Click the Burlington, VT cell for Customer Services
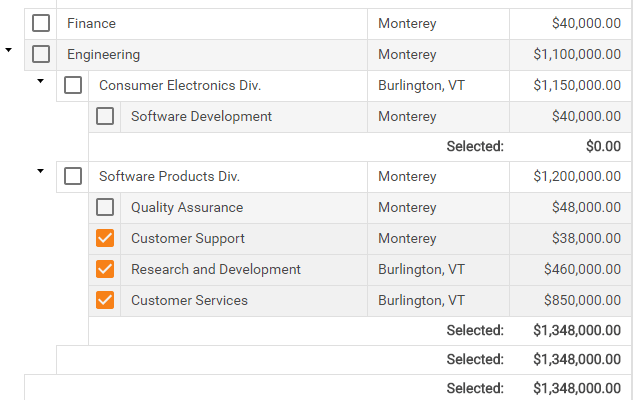Viewport: 640px width, 400px height. click(421, 300)
